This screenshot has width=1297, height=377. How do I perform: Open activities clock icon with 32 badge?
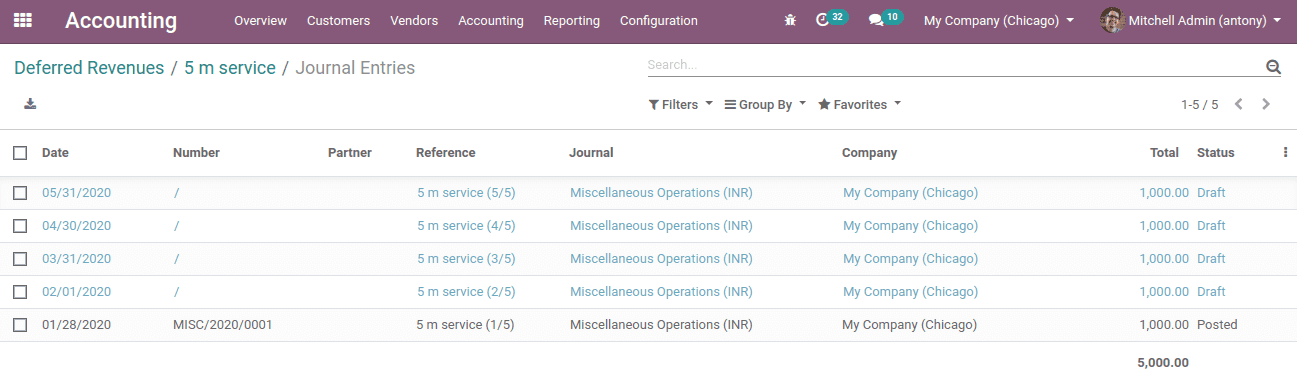pyautogui.click(x=831, y=19)
